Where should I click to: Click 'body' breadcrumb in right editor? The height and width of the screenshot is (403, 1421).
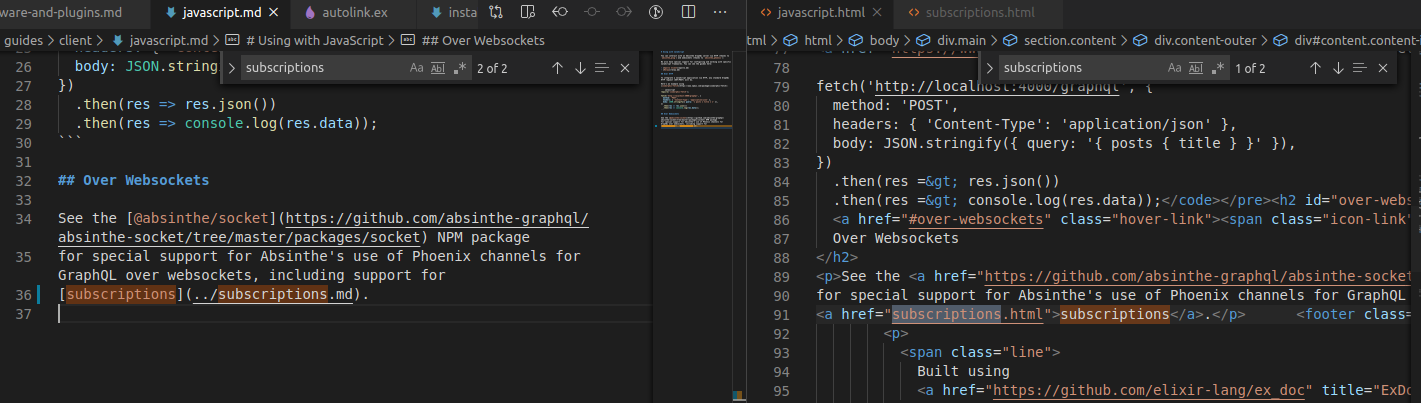[884, 40]
